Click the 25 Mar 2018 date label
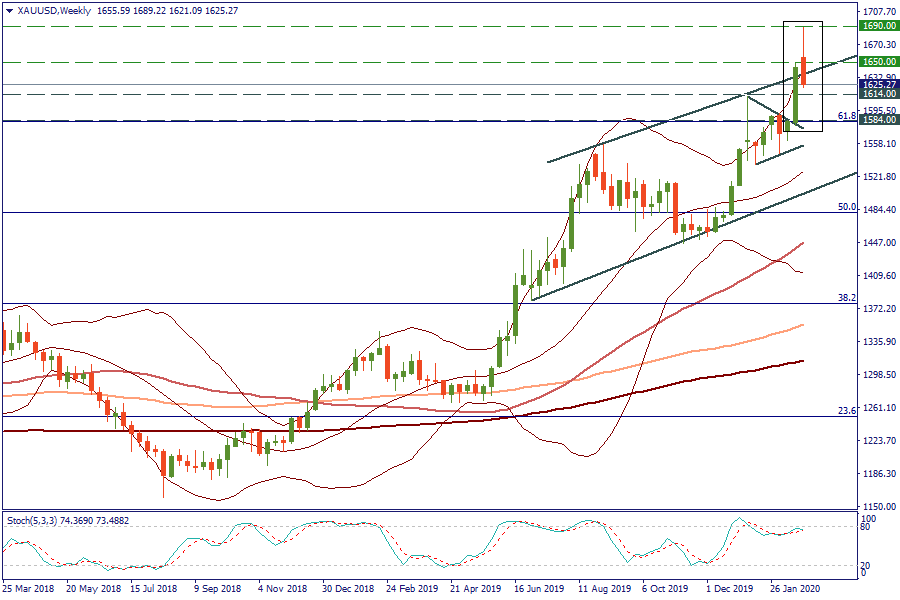 click(27, 590)
